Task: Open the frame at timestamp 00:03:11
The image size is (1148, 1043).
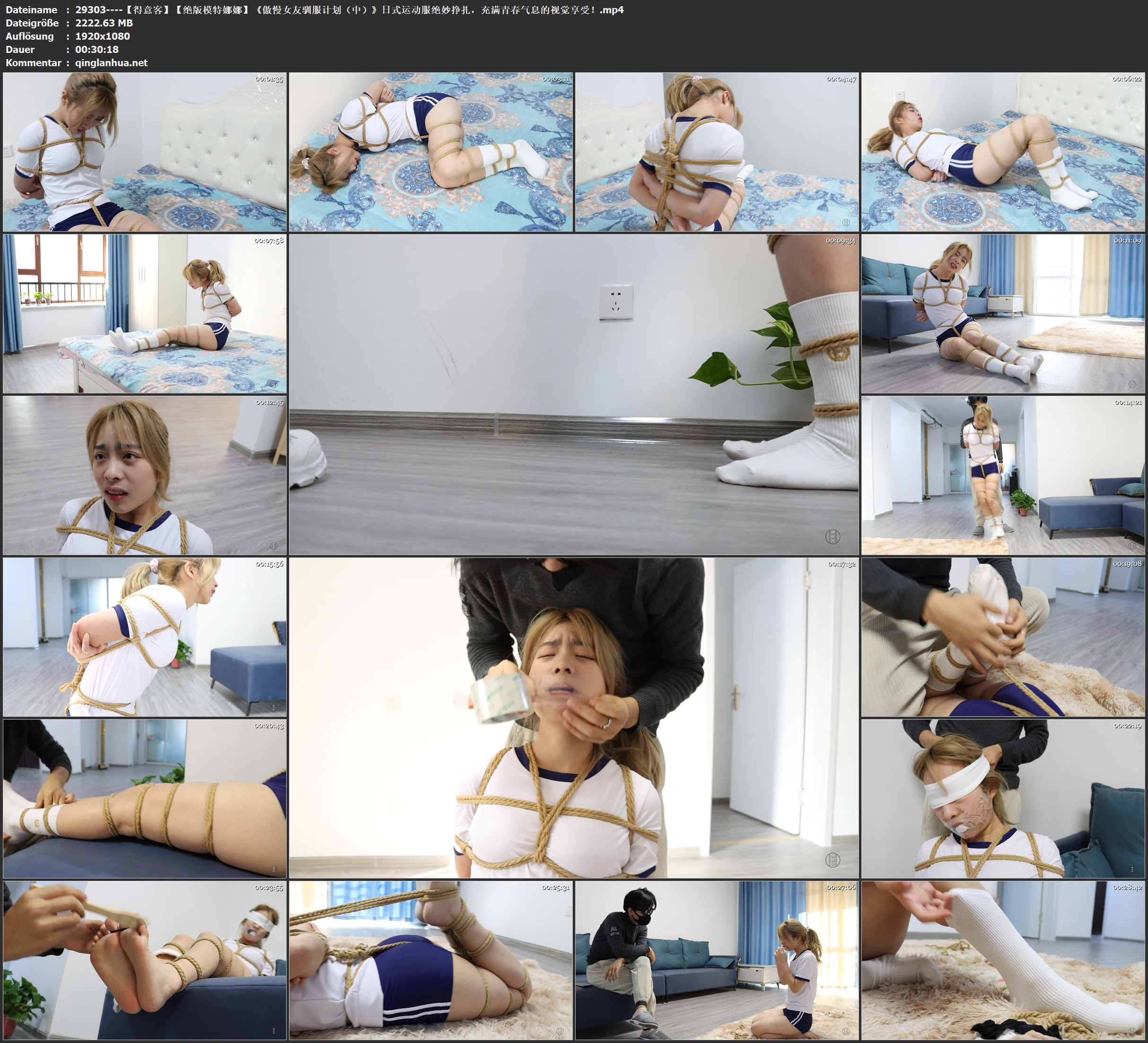Action: click(x=430, y=152)
